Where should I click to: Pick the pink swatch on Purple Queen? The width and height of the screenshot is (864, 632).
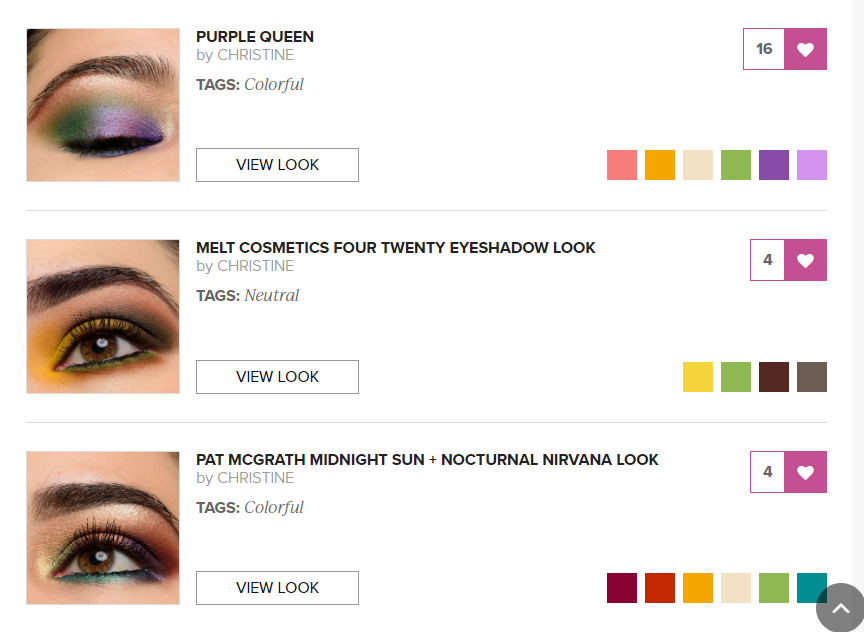click(x=622, y=165)
